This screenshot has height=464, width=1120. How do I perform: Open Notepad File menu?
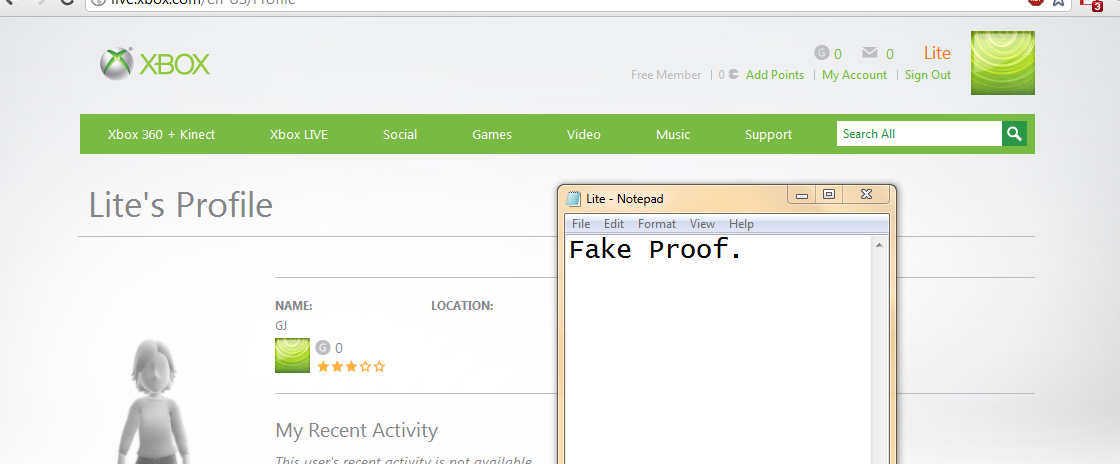pyautogui.click(x=581, y=224)
